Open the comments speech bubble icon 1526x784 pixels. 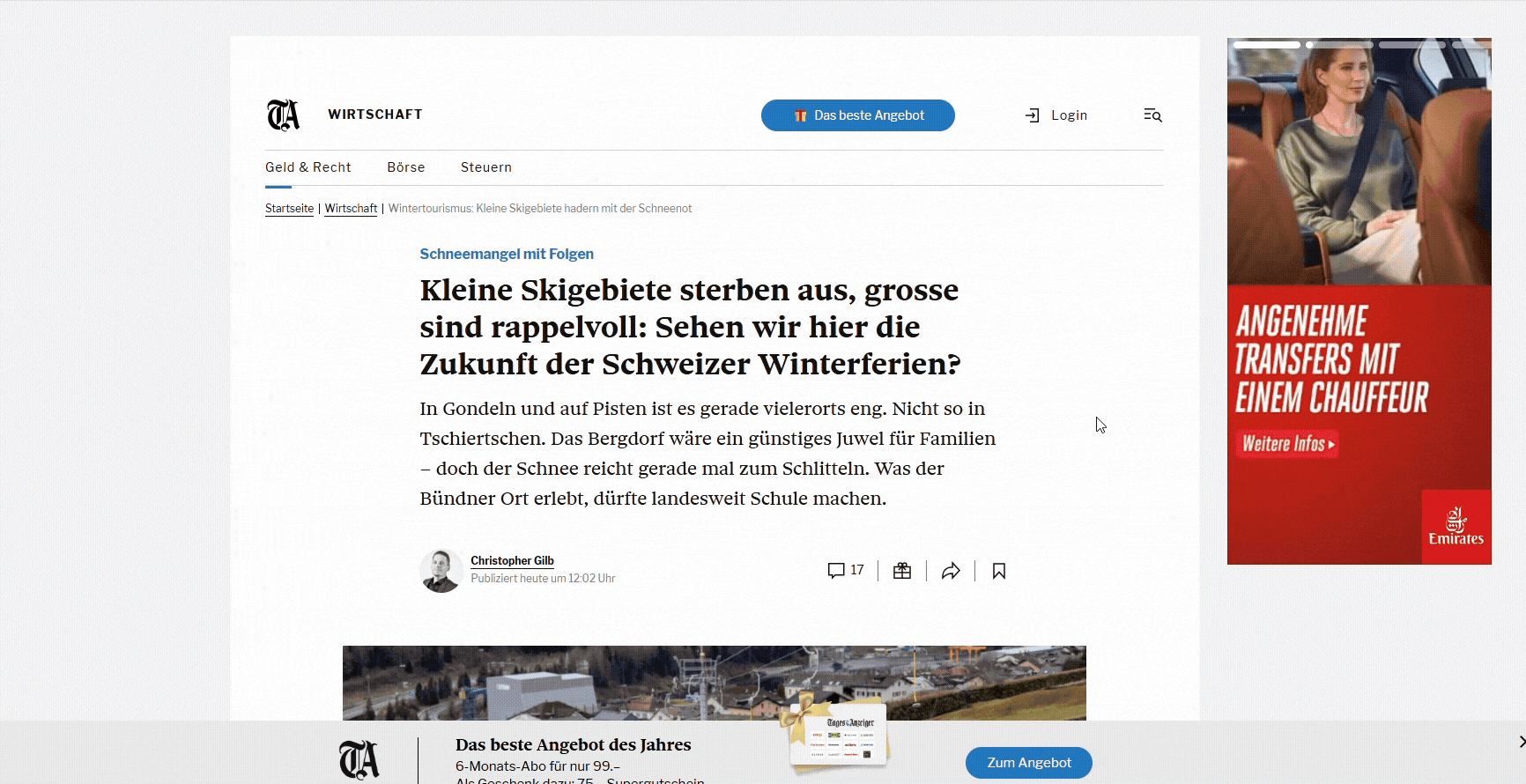(836, 571)
